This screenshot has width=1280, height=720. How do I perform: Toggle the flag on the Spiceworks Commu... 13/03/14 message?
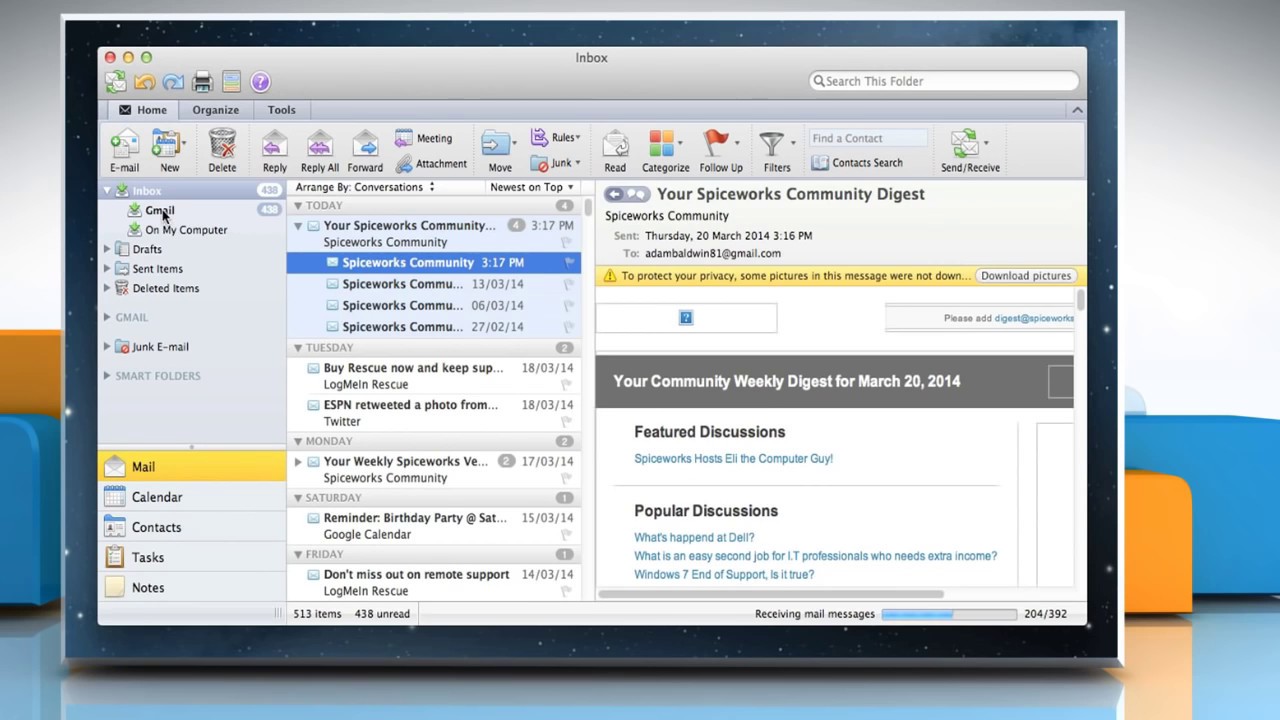pos(570,284)
